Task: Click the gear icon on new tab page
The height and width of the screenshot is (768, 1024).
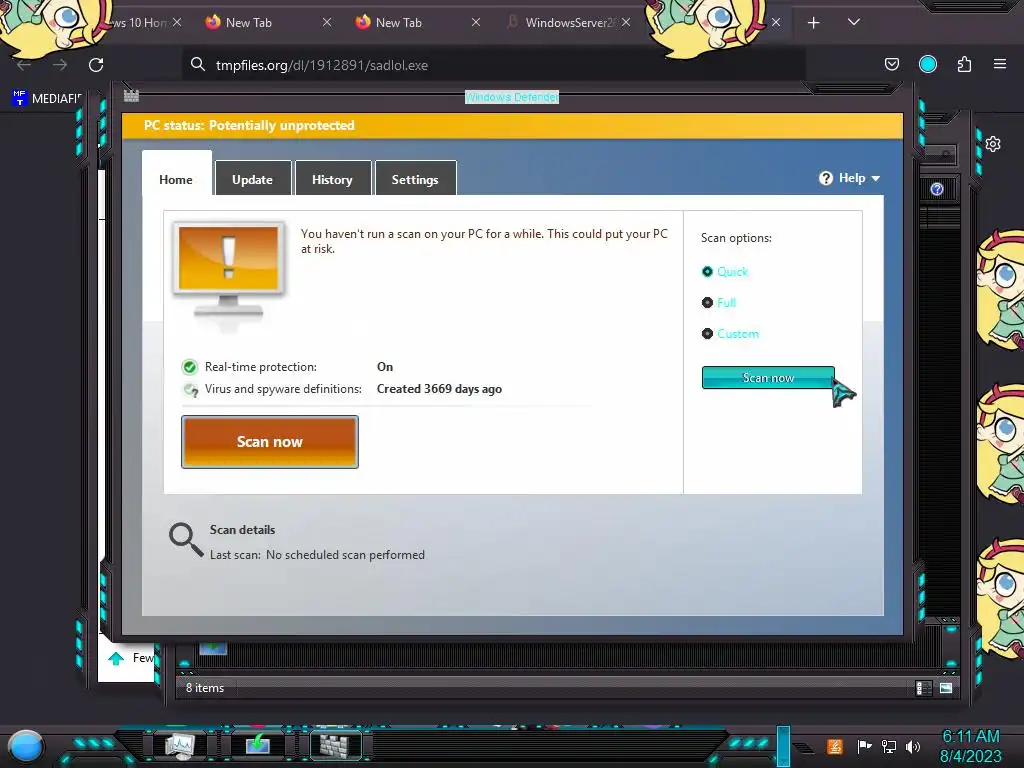Action: coord(993,144)
